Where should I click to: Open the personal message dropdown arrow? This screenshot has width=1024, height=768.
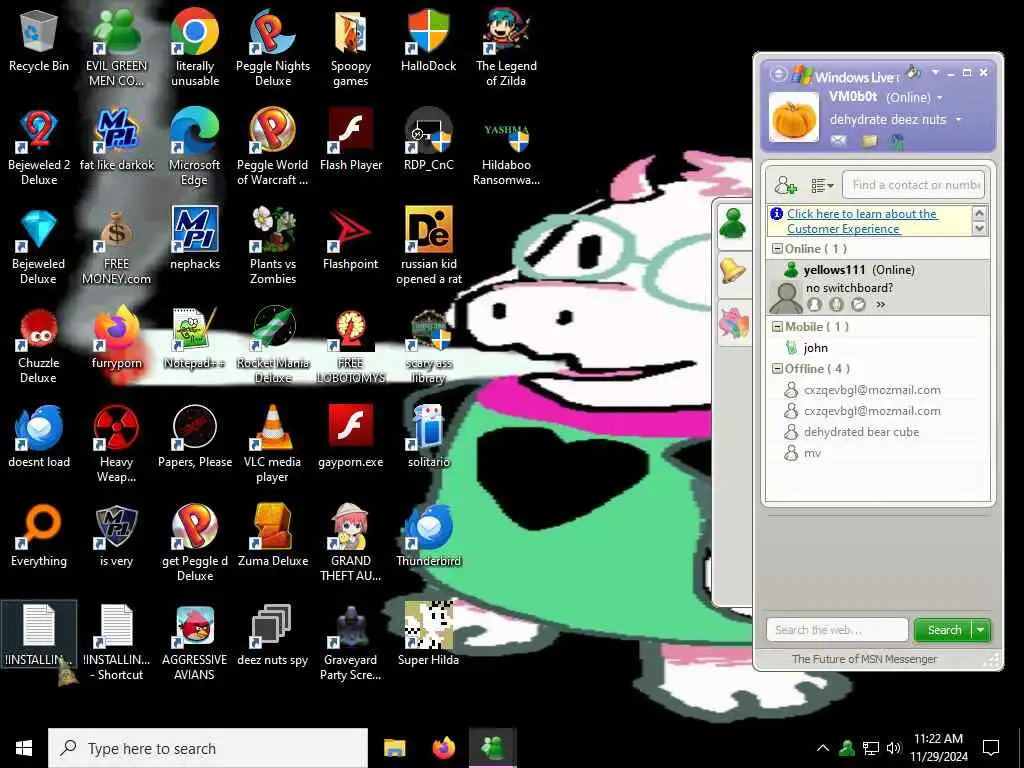click(x=958, y=120)
